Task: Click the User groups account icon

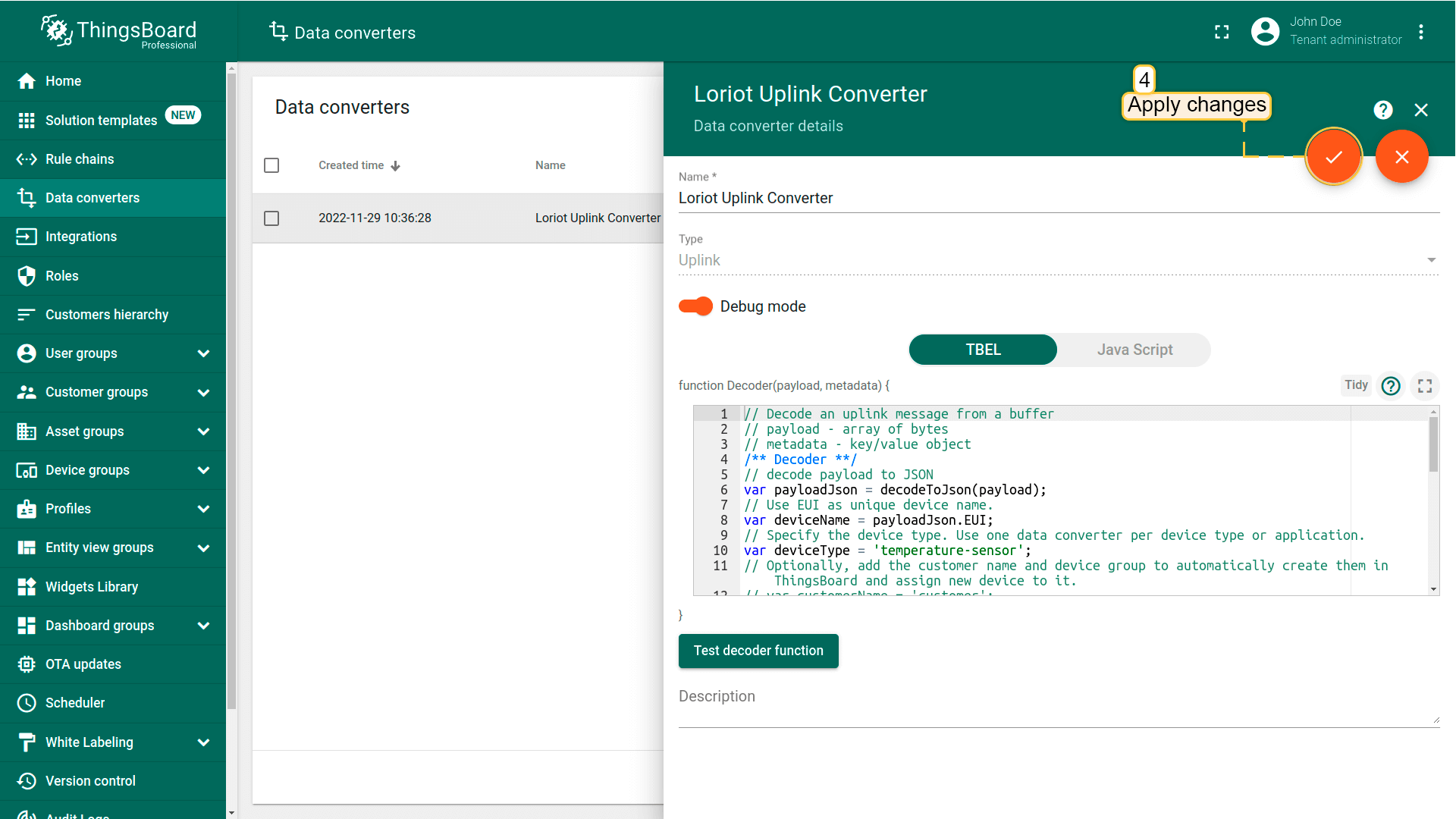Action: tap(27, 353)
